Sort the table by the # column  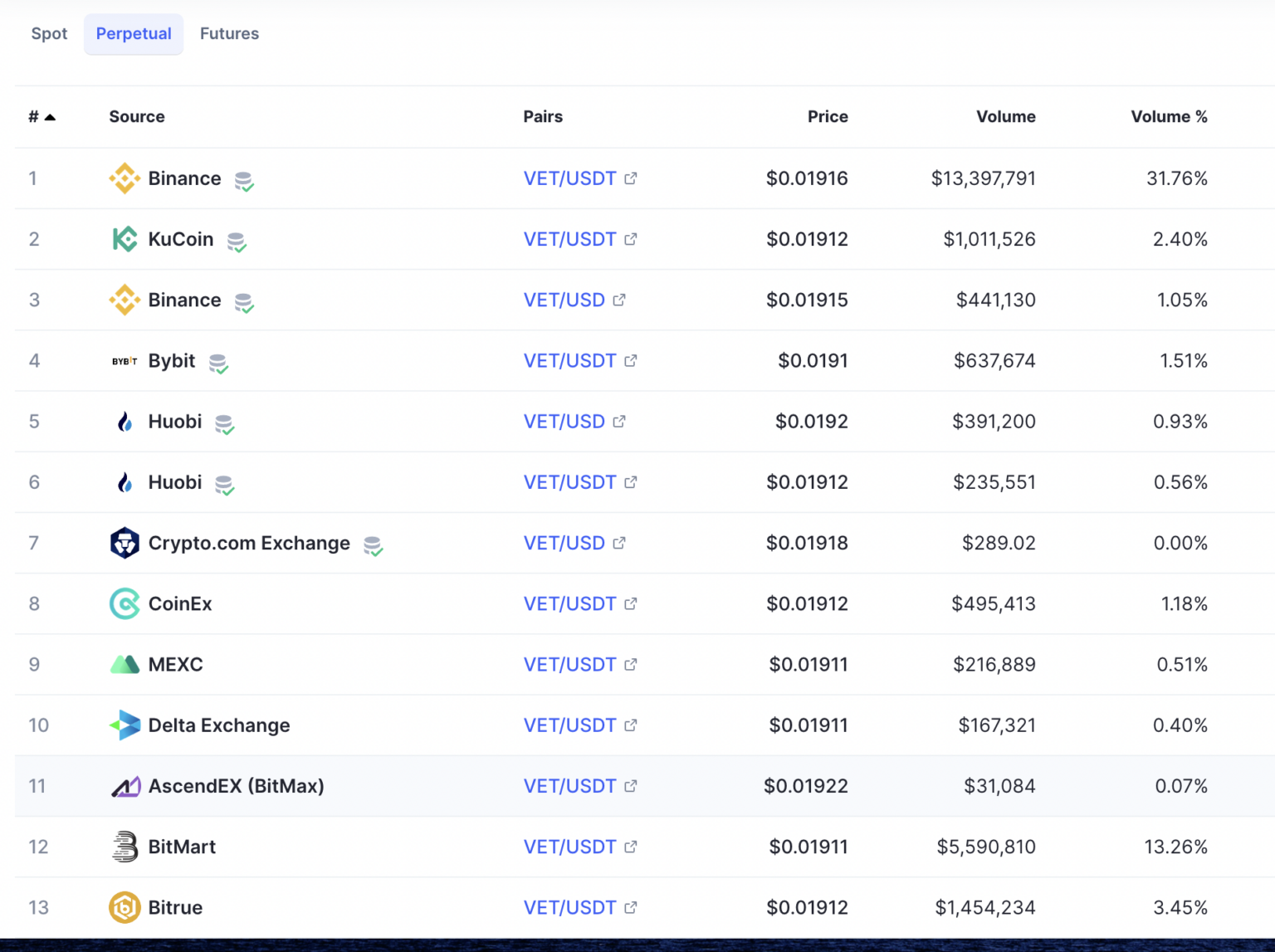[42, 117]
